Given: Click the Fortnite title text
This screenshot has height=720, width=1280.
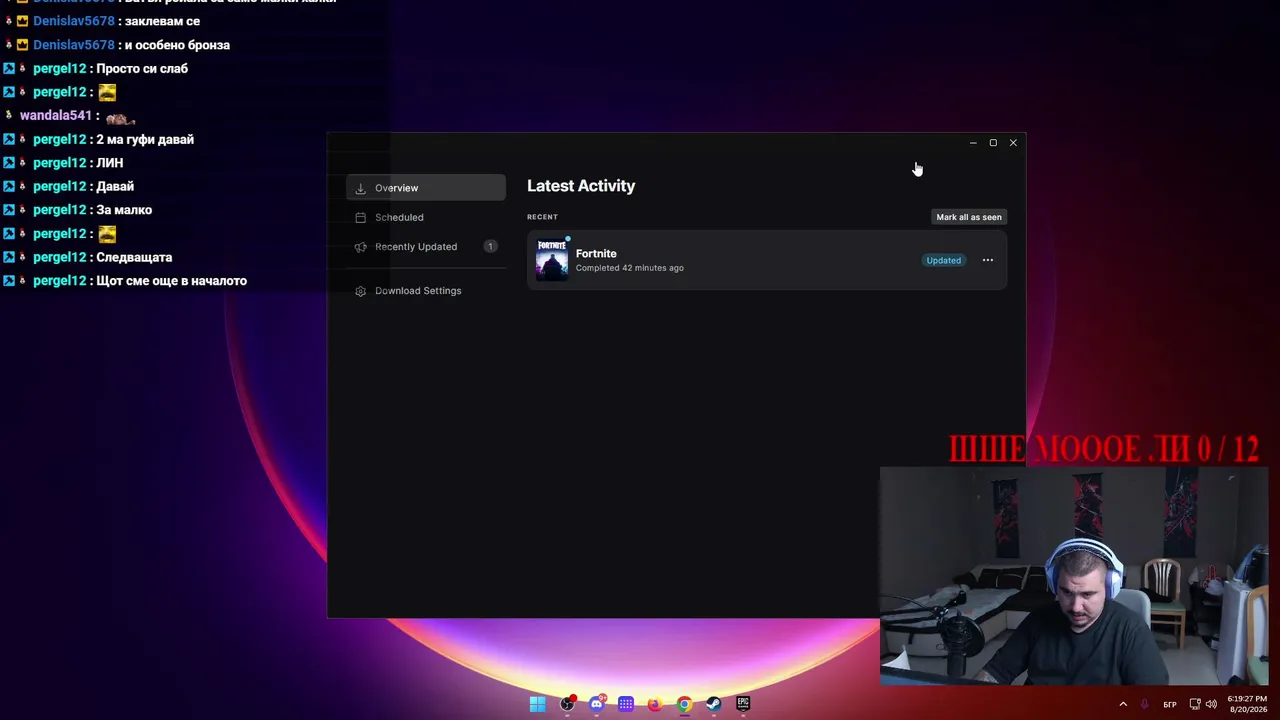Looking at the screenshot, I should point(596,253).
